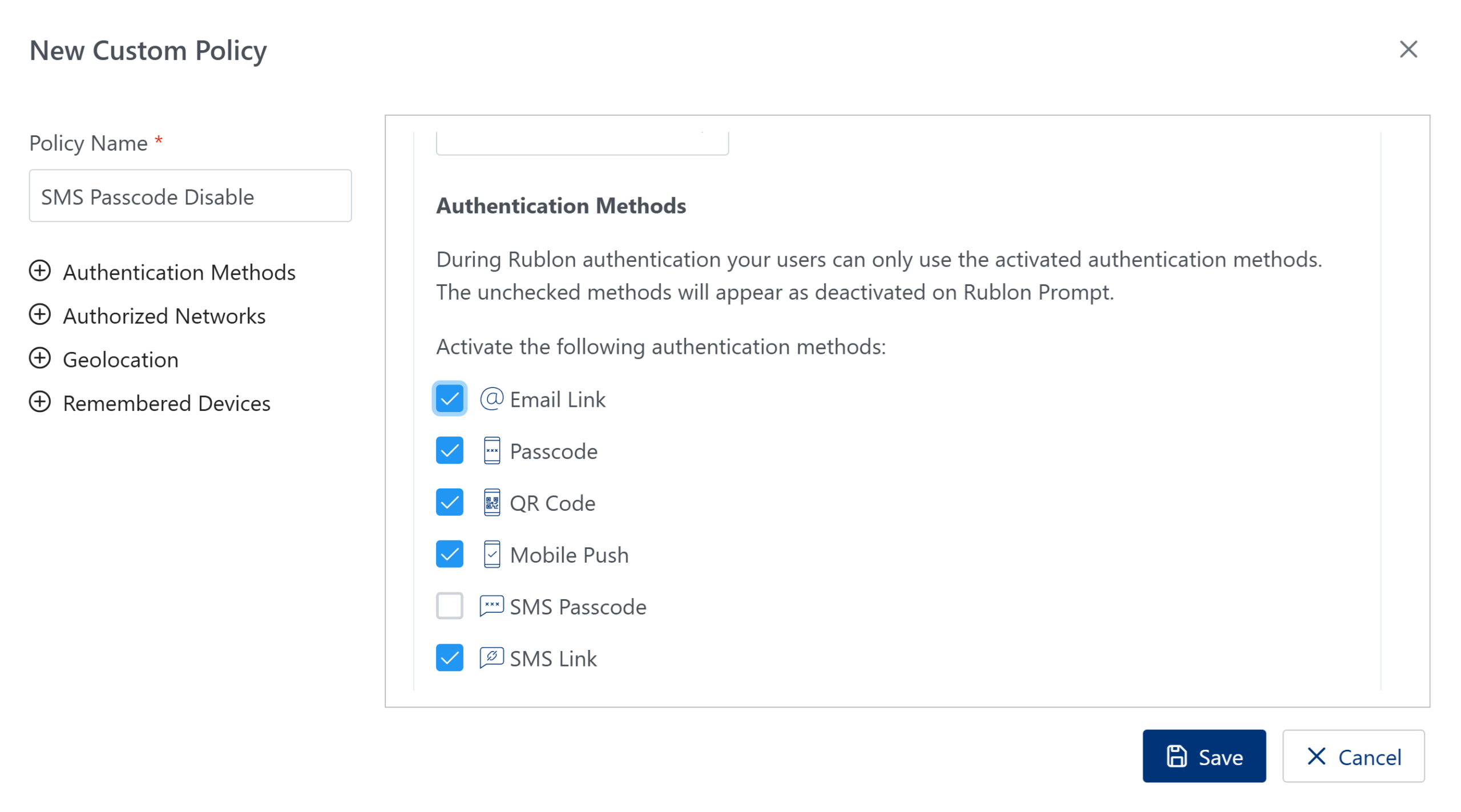Image resolution: width=1461 pixels, height=812 pixels.
Task: Save the new custom policy
Action: 1204,757
